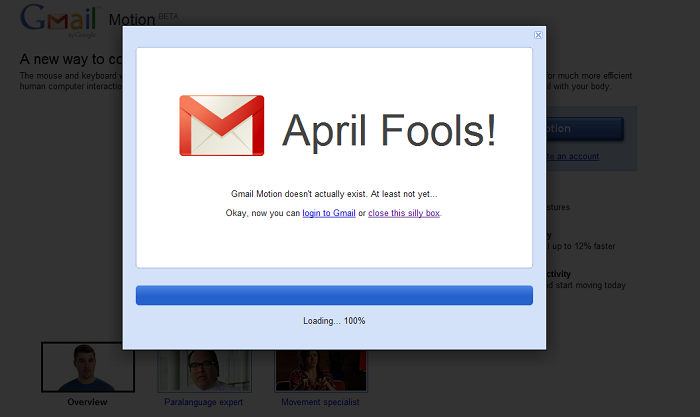Screen dimensions: 700x417
Task: Follow the 'close this silly box' link
Action: [404, 213]
